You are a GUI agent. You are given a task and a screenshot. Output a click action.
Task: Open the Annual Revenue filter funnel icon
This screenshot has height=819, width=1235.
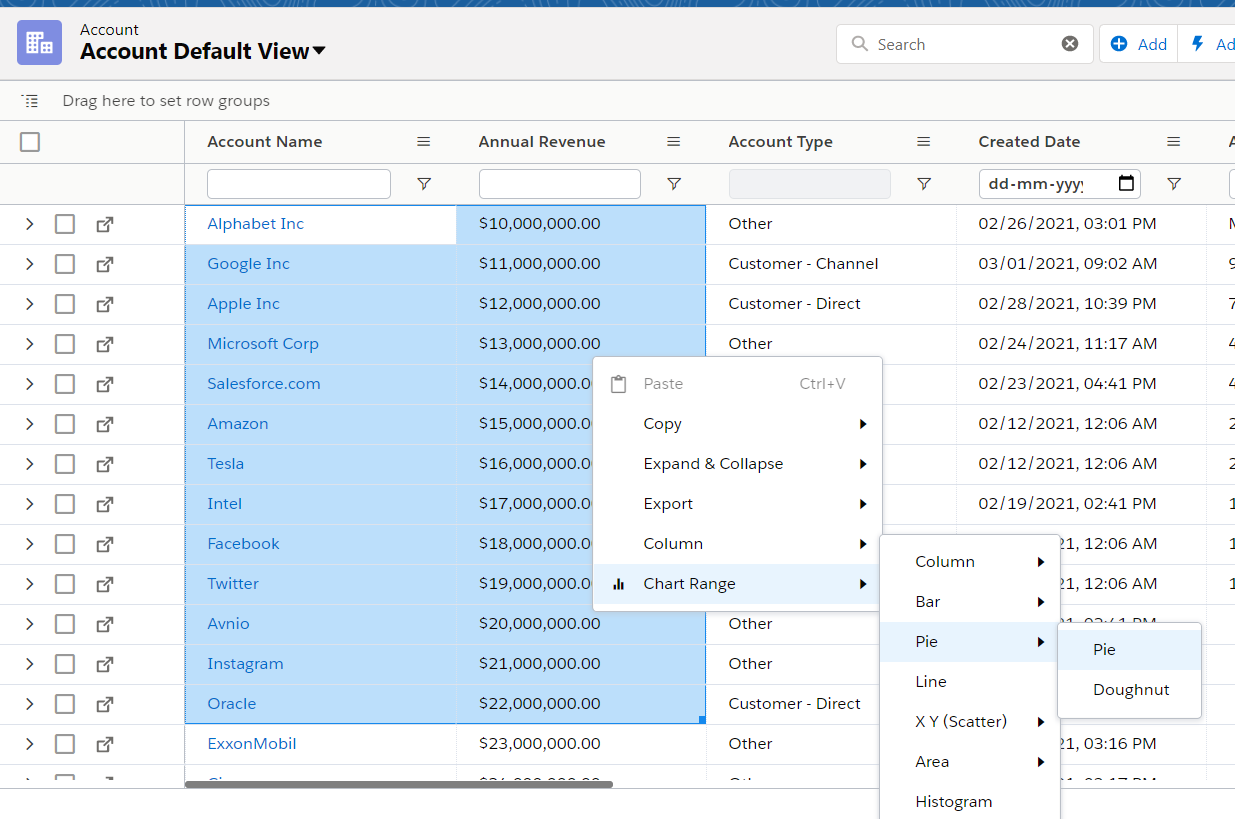[x=674, y=184]
